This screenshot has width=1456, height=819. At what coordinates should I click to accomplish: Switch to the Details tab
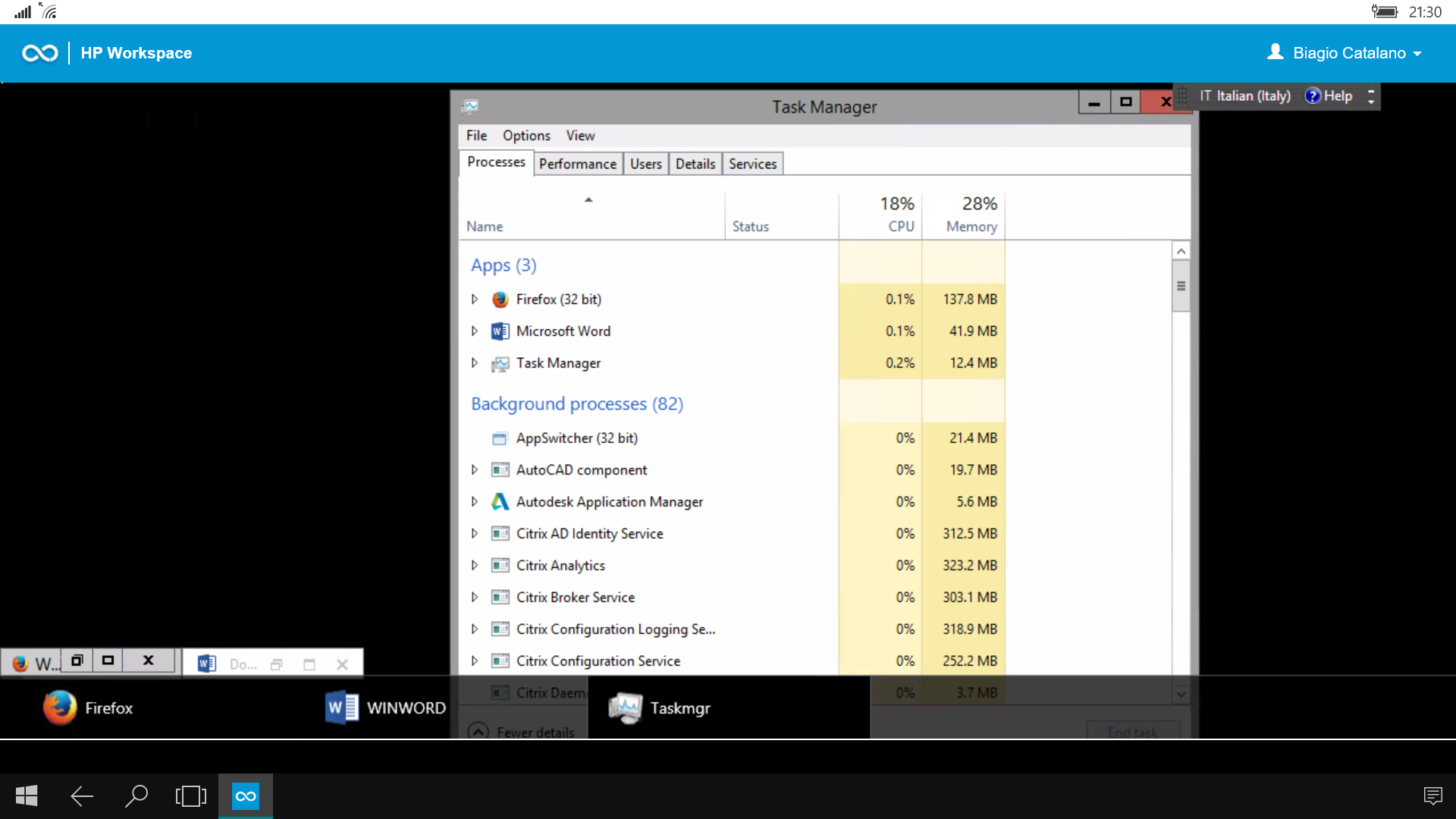[x=695, y=164]
